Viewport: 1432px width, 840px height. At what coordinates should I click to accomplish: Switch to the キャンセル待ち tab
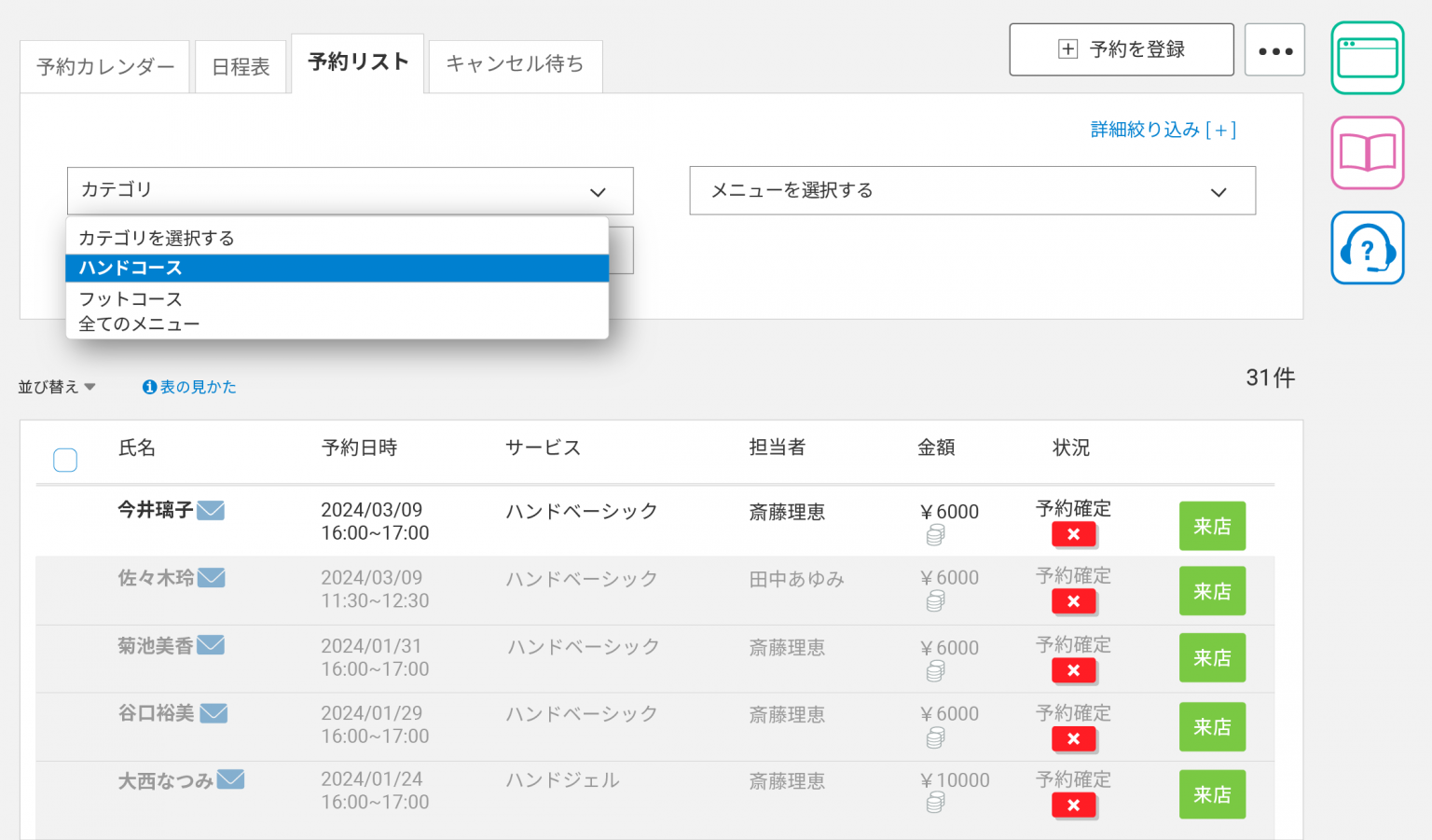pyautogui.click(x=515, y=64)
